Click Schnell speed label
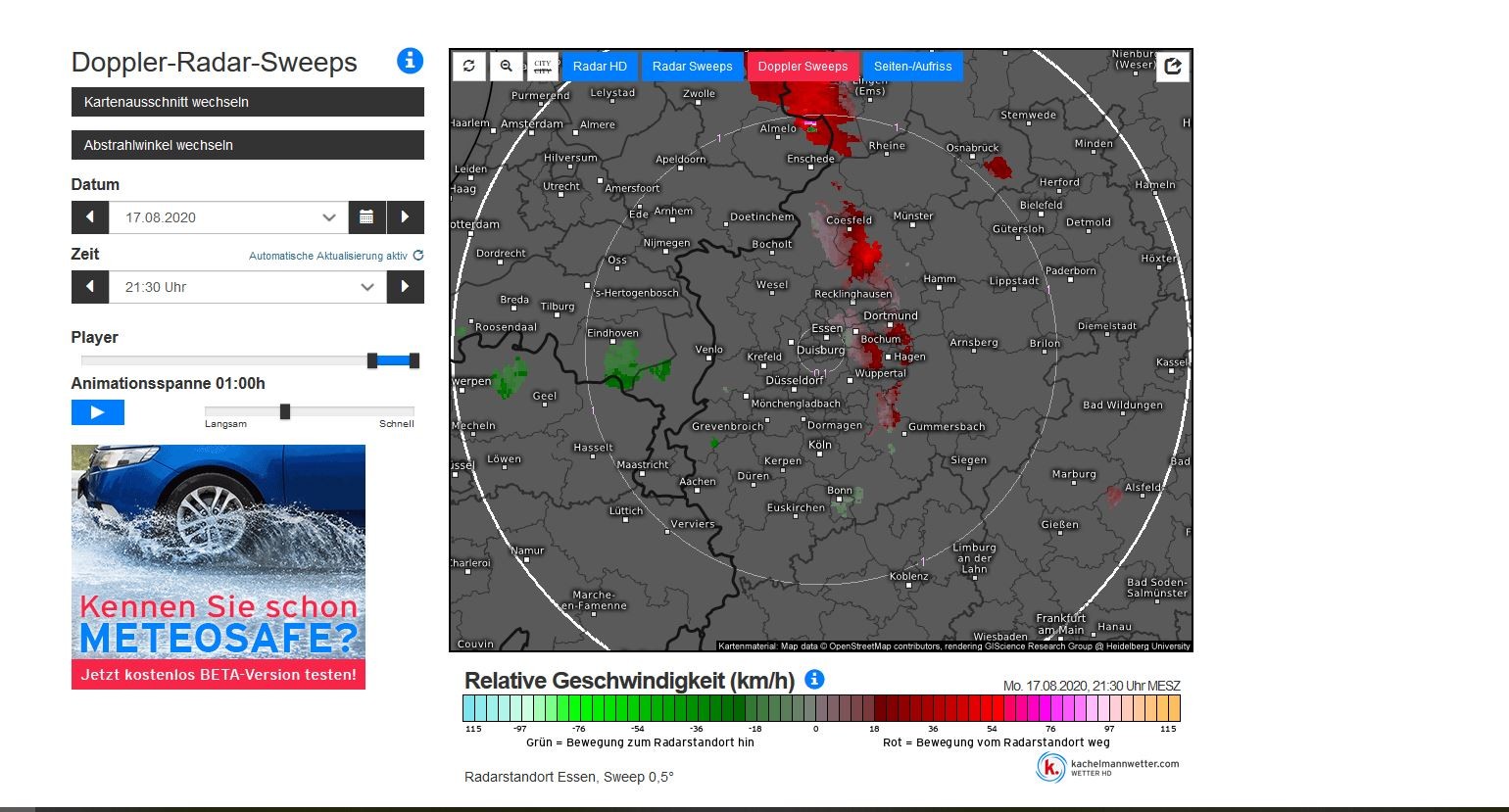The width and height of the screenshot is (1509, 812). 397,424
